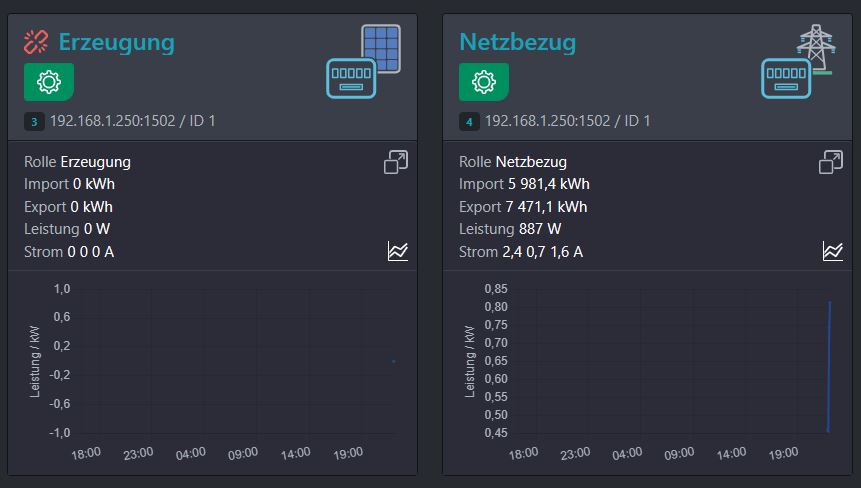861x488 pixels.
Task: Click the broken link icon beside Erzeugung
Action: pos(36,42)
